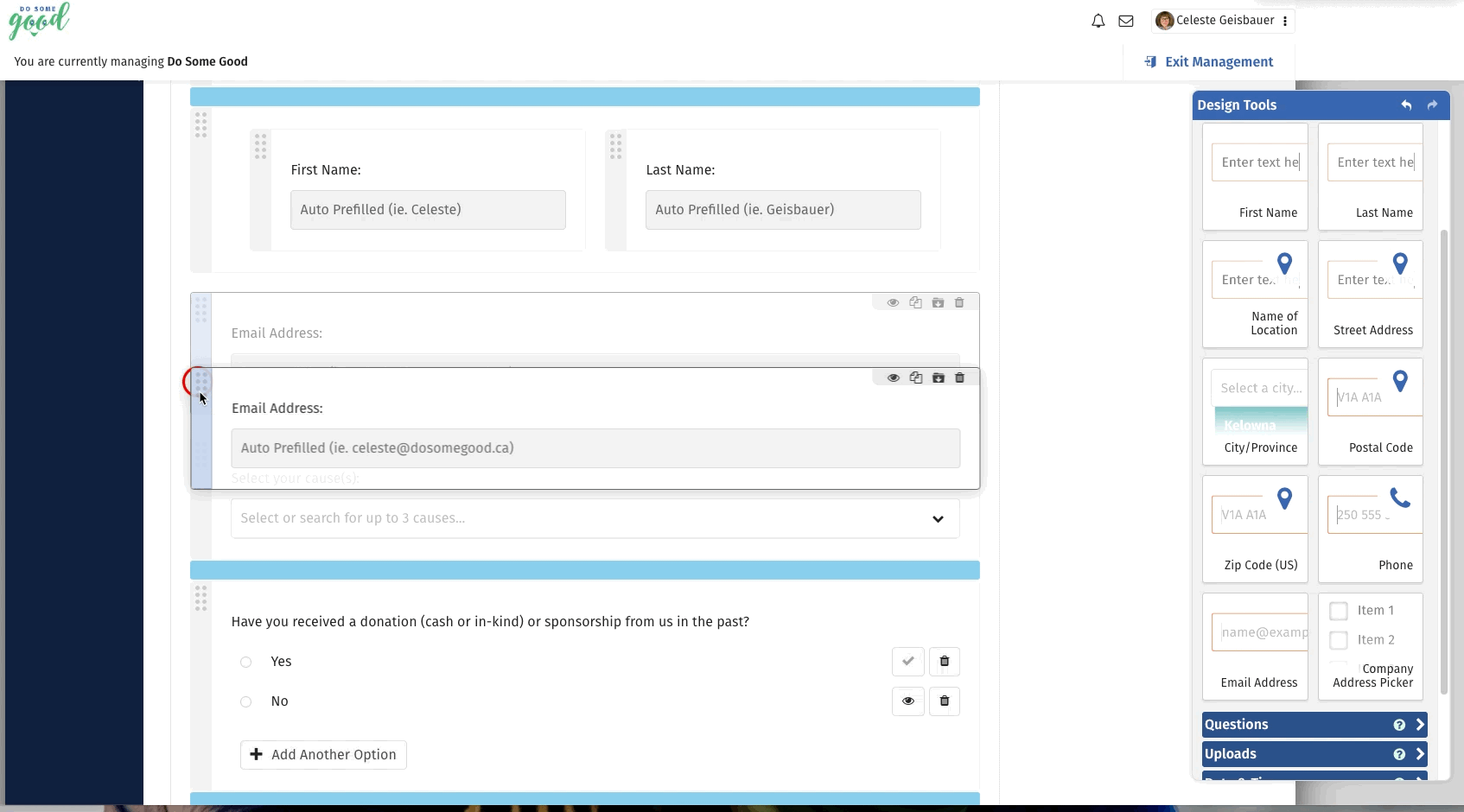The width and height of the screenshot is (1464, 812).
Task: Check Item 2 in Company Address Picker
Action: [1339, 641]
